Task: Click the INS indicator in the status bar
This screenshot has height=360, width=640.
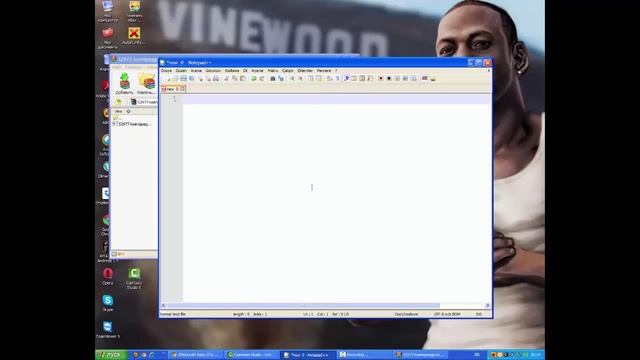Action: (x=479, y=314)
